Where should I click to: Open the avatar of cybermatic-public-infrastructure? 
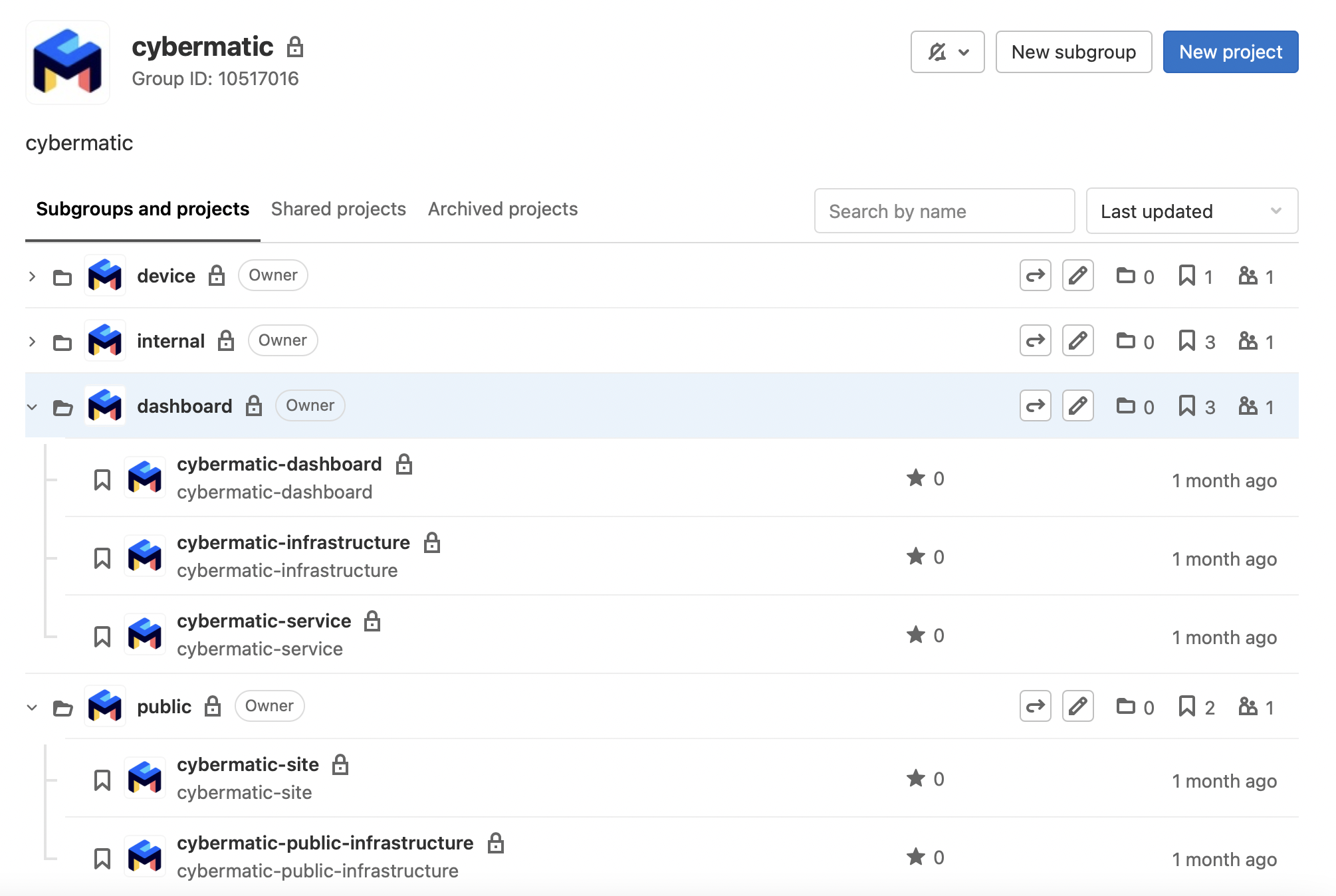144,857
